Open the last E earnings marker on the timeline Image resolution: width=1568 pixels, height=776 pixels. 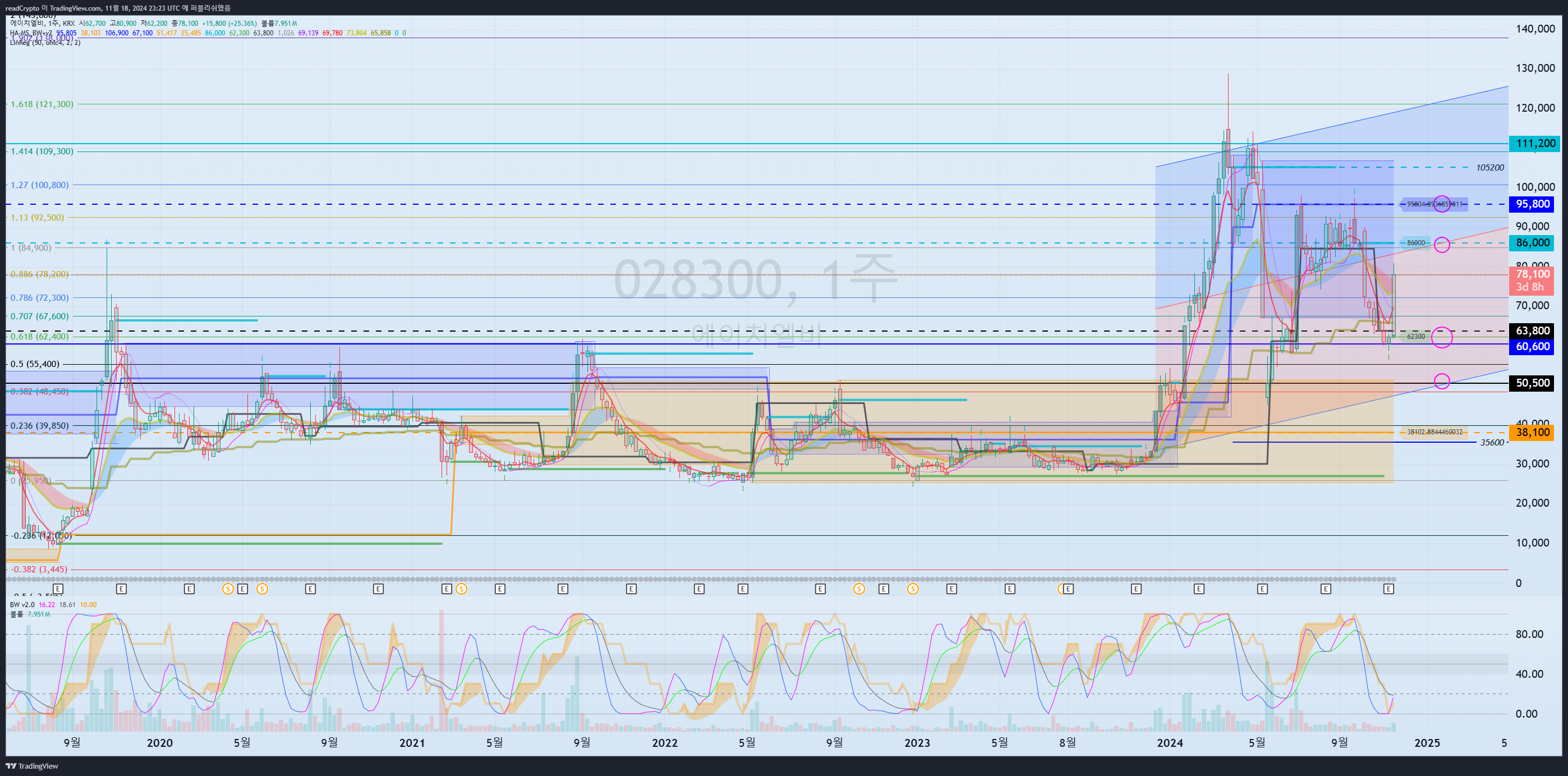point(1388,589)
